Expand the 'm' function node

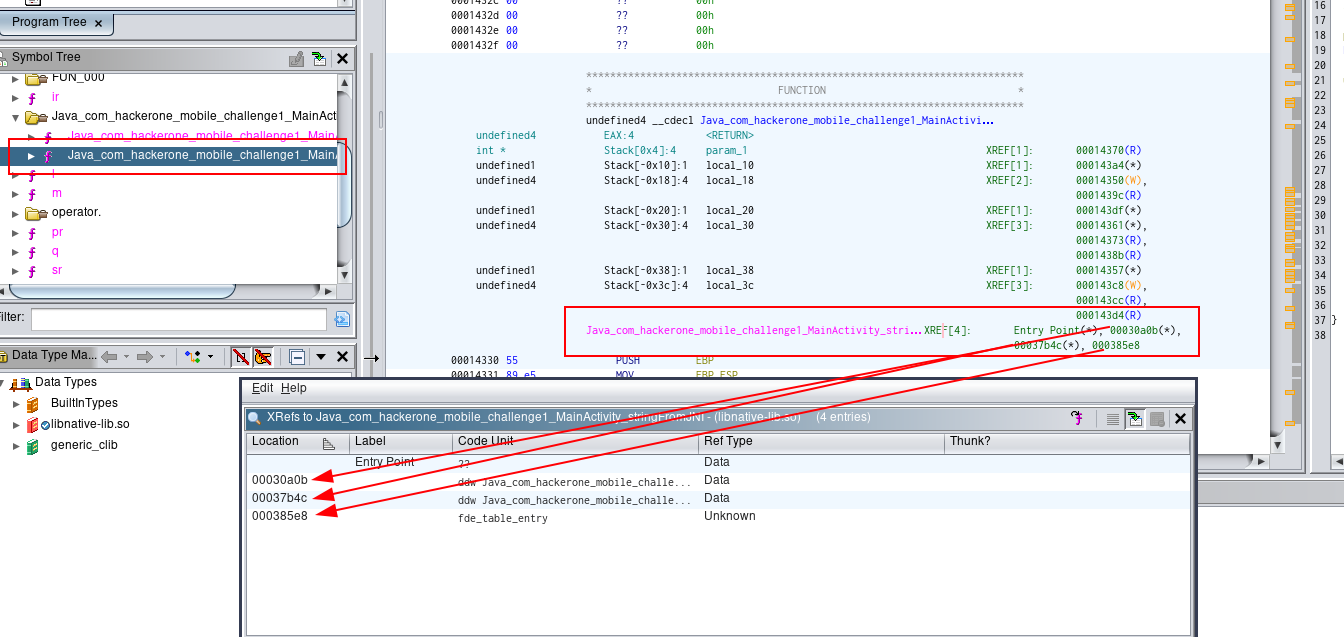pos(15,194)
